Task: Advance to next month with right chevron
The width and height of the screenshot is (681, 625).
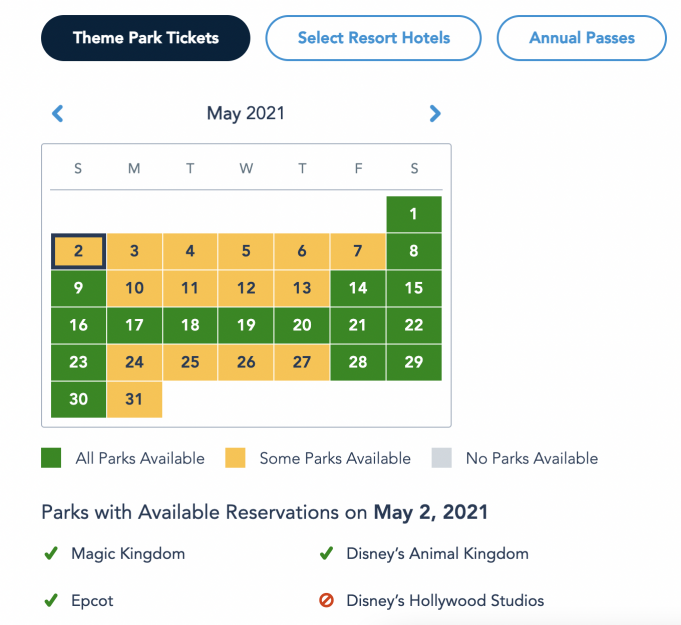Action: point(435,114)
